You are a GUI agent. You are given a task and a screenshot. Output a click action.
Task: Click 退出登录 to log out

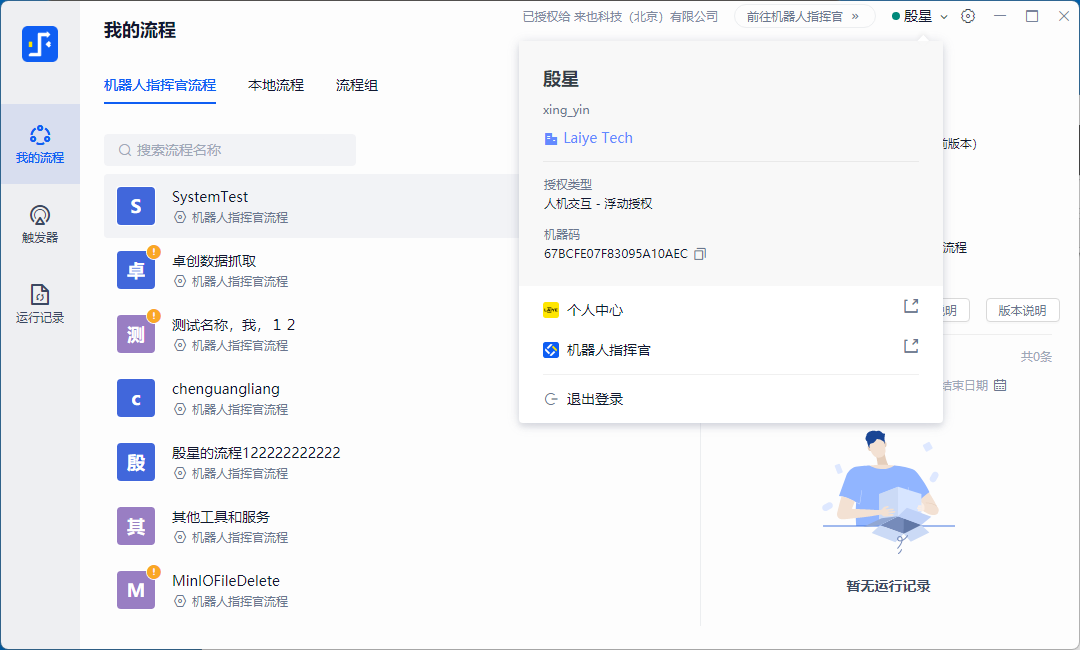(595, 399)
